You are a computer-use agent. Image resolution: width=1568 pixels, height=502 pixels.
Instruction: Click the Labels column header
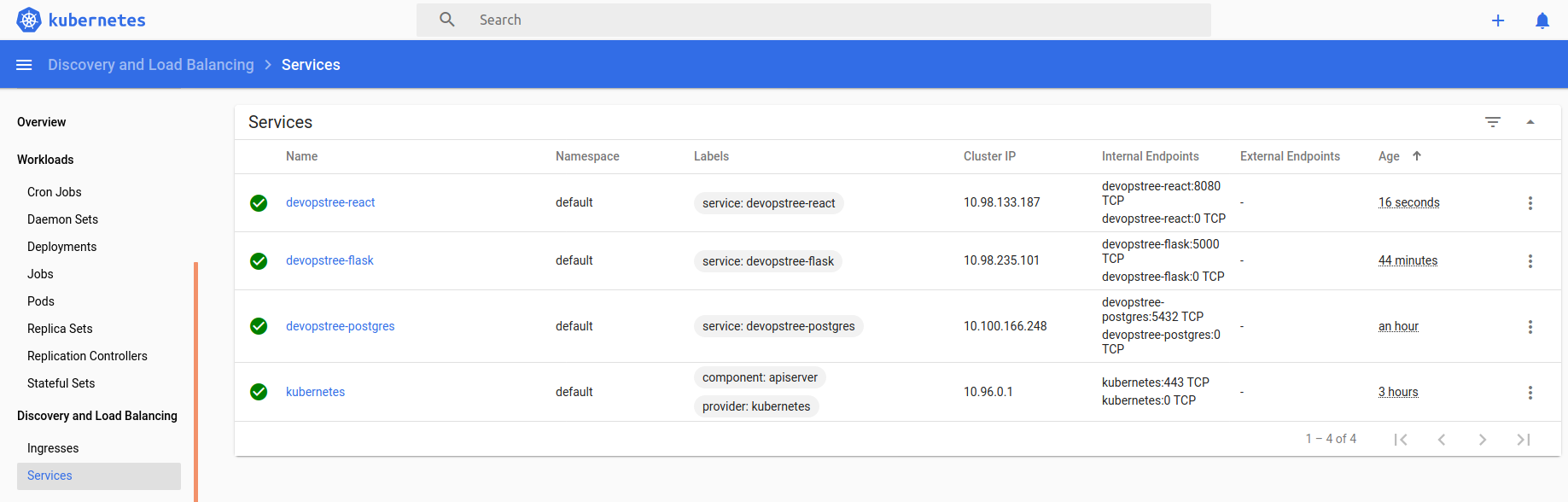coord(711,156)
